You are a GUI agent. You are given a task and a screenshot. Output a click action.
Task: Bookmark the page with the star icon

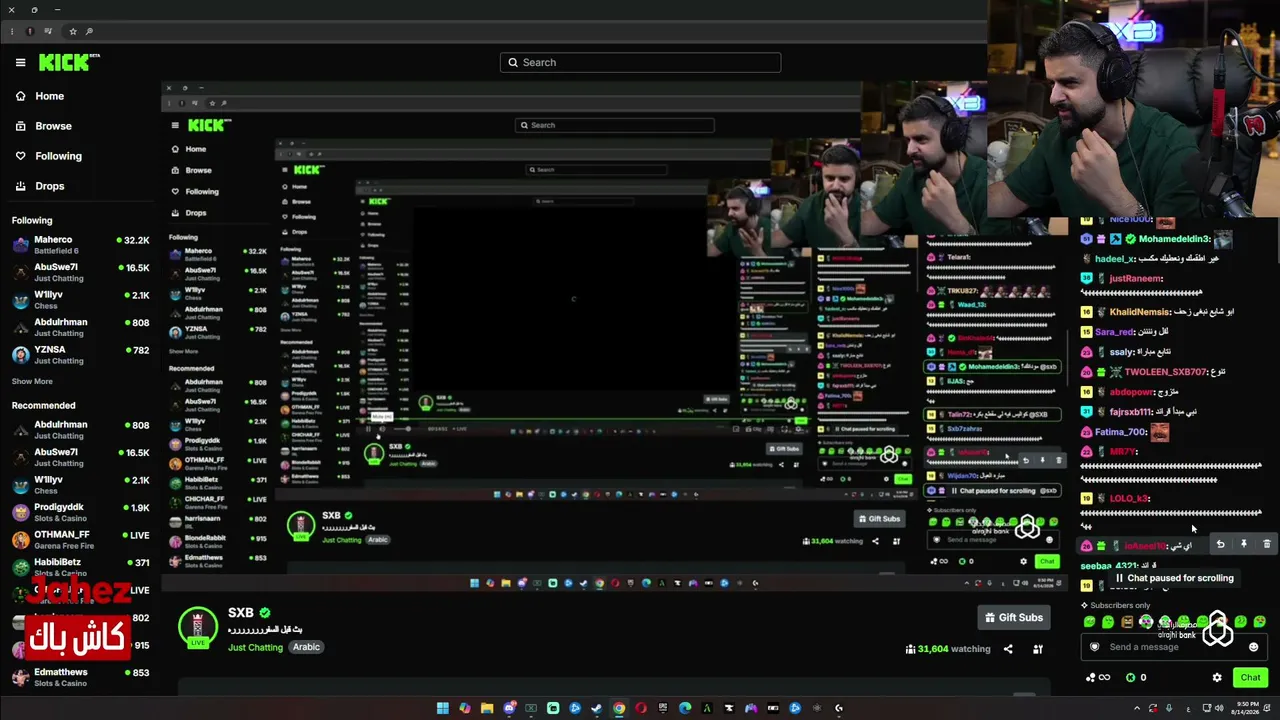73,32
